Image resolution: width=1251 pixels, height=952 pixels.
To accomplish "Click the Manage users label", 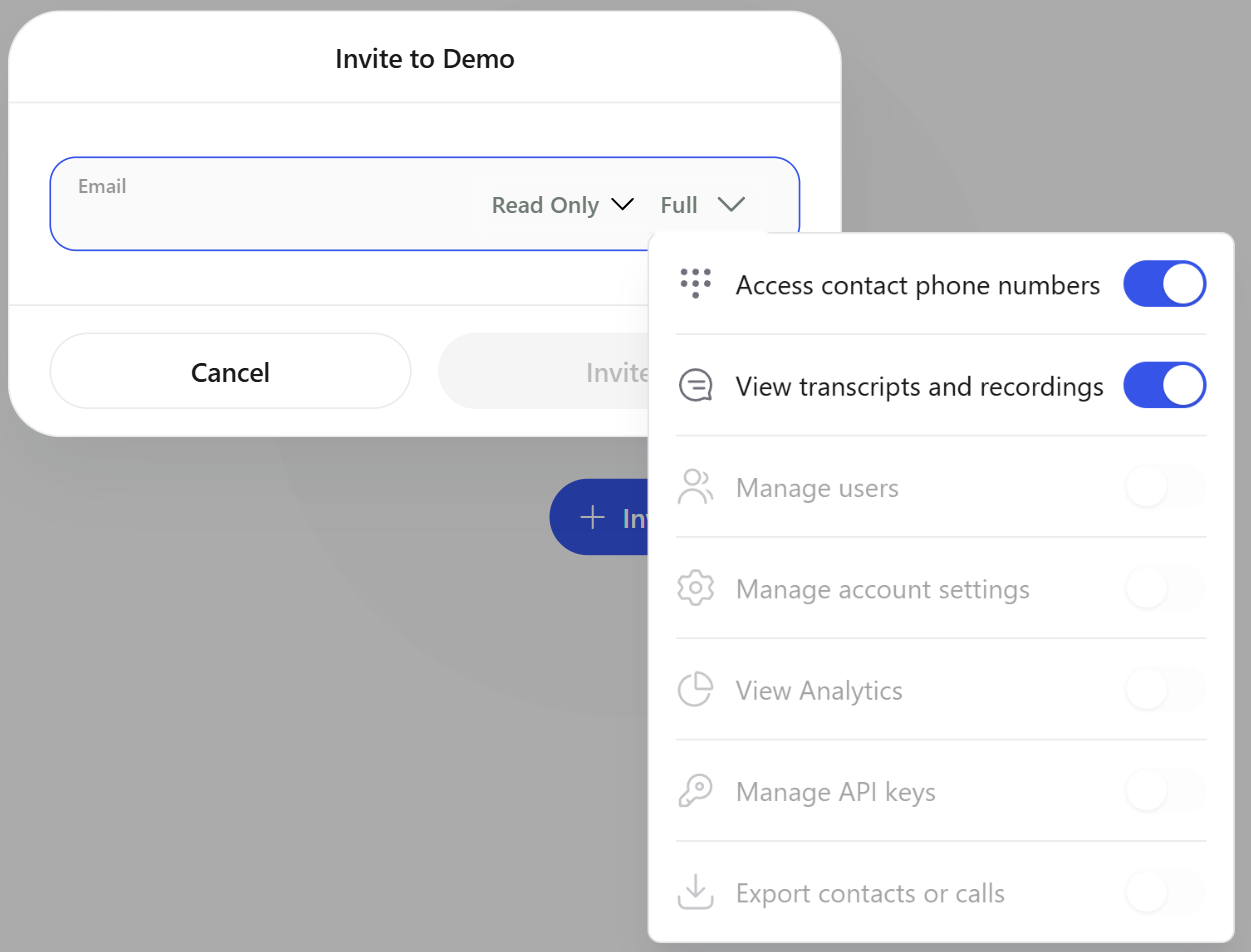I will [x=817, y=488].
